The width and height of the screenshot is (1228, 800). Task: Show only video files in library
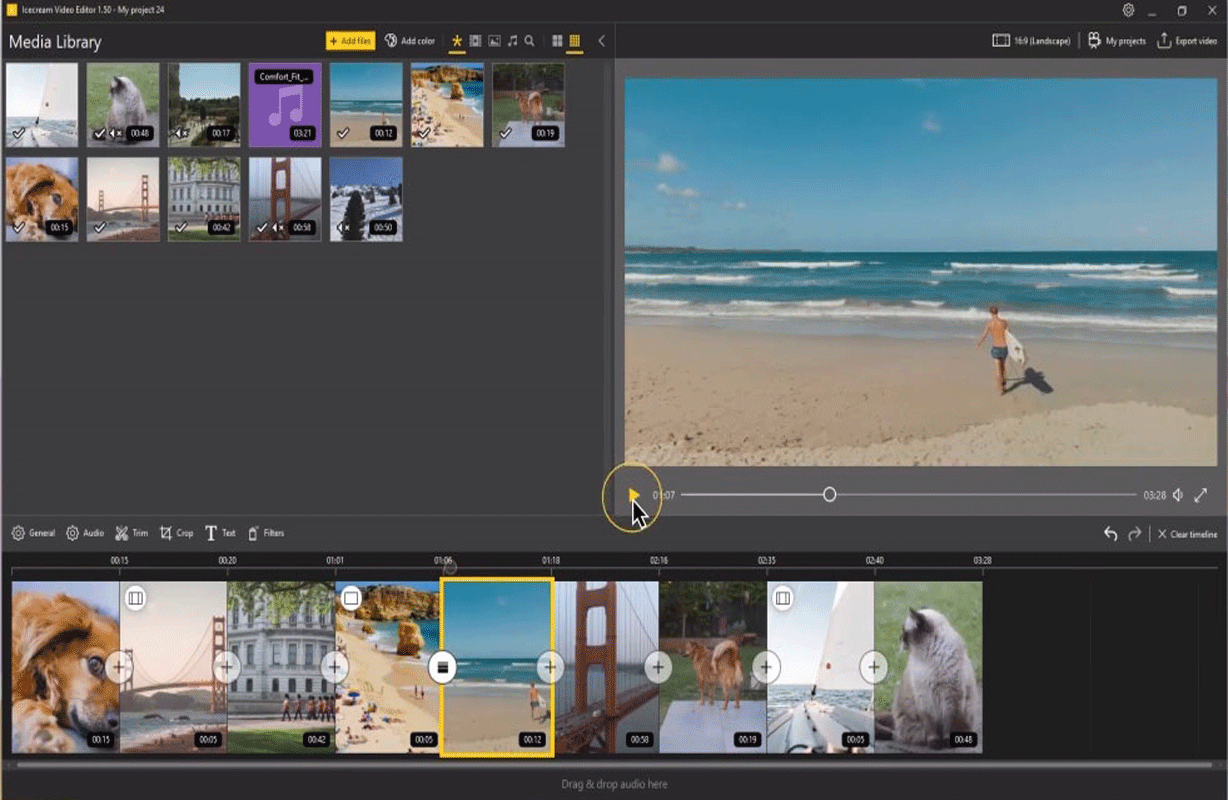pos(476,41)
